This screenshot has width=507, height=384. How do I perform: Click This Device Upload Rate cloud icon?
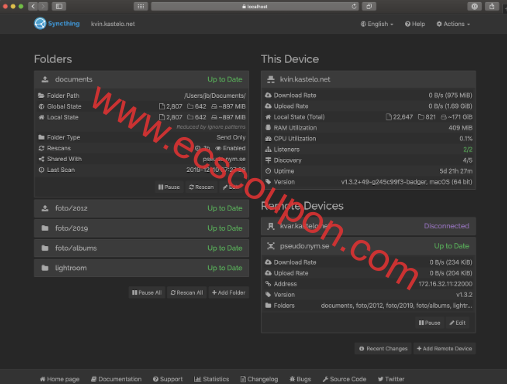point(268,106)
